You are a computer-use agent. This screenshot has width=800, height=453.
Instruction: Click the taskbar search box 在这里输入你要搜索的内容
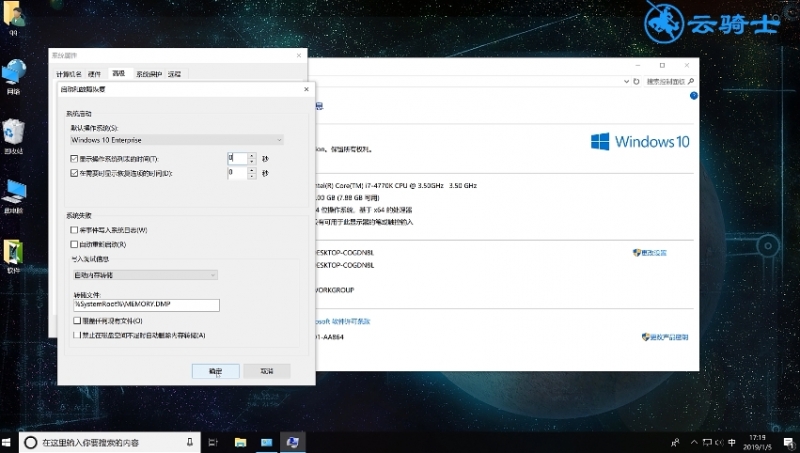tap(109, 442)
